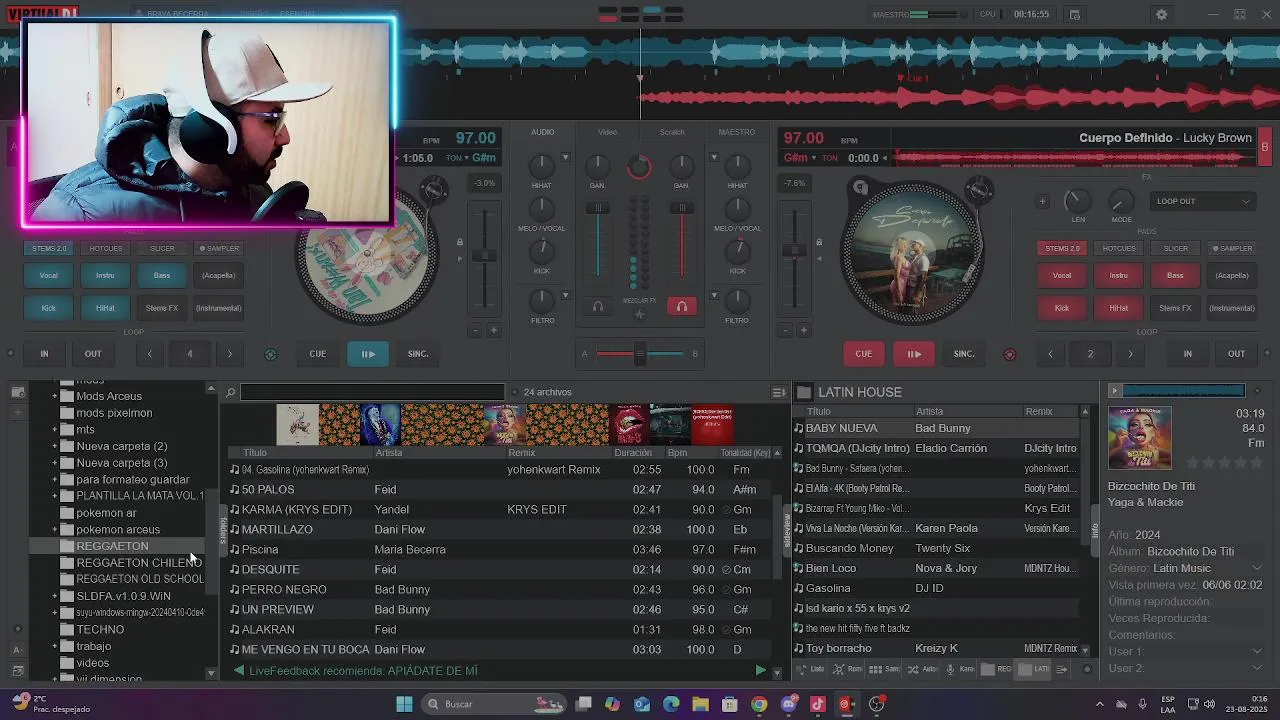Open the settings gear in the top bar
Image resolution: width=1280 pixels, height=720 pixels.
pos(1161,15)
